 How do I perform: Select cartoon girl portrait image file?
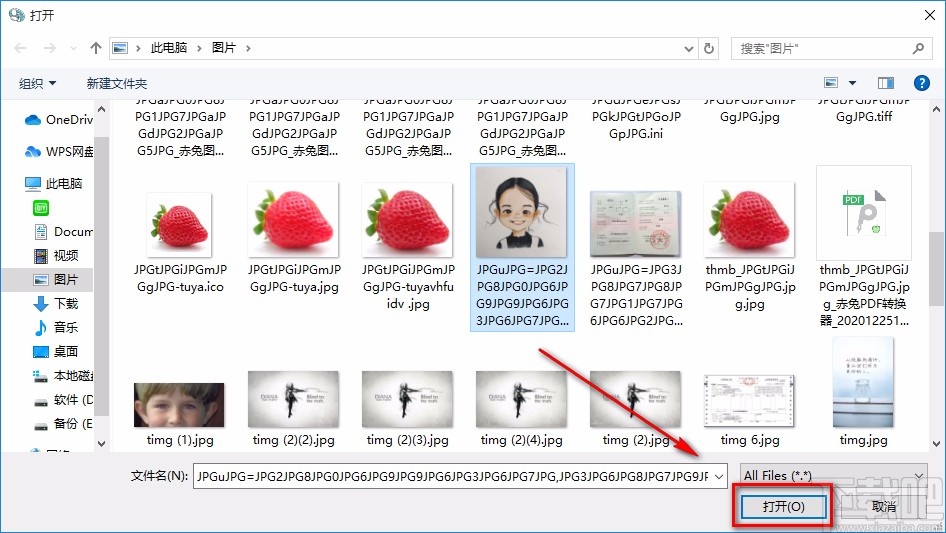click(522, 247)
